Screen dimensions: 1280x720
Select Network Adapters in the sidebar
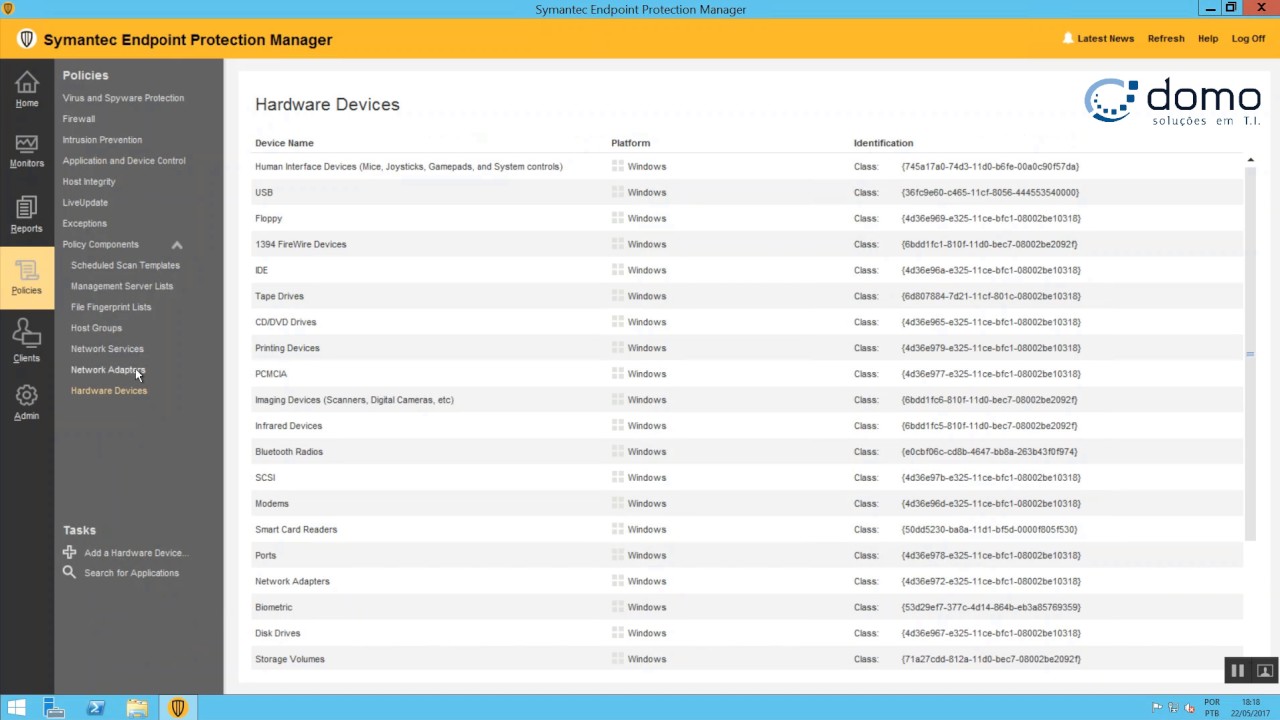(108, 370)
